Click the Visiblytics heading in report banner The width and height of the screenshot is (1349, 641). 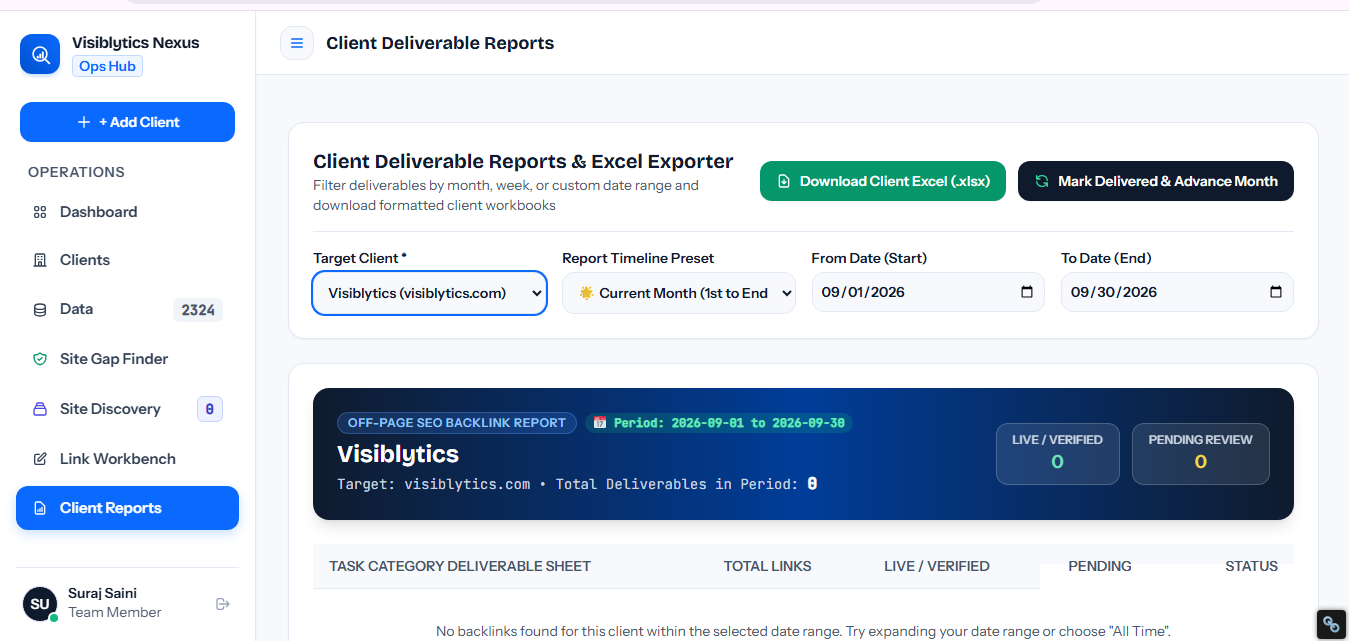[398, 454]
